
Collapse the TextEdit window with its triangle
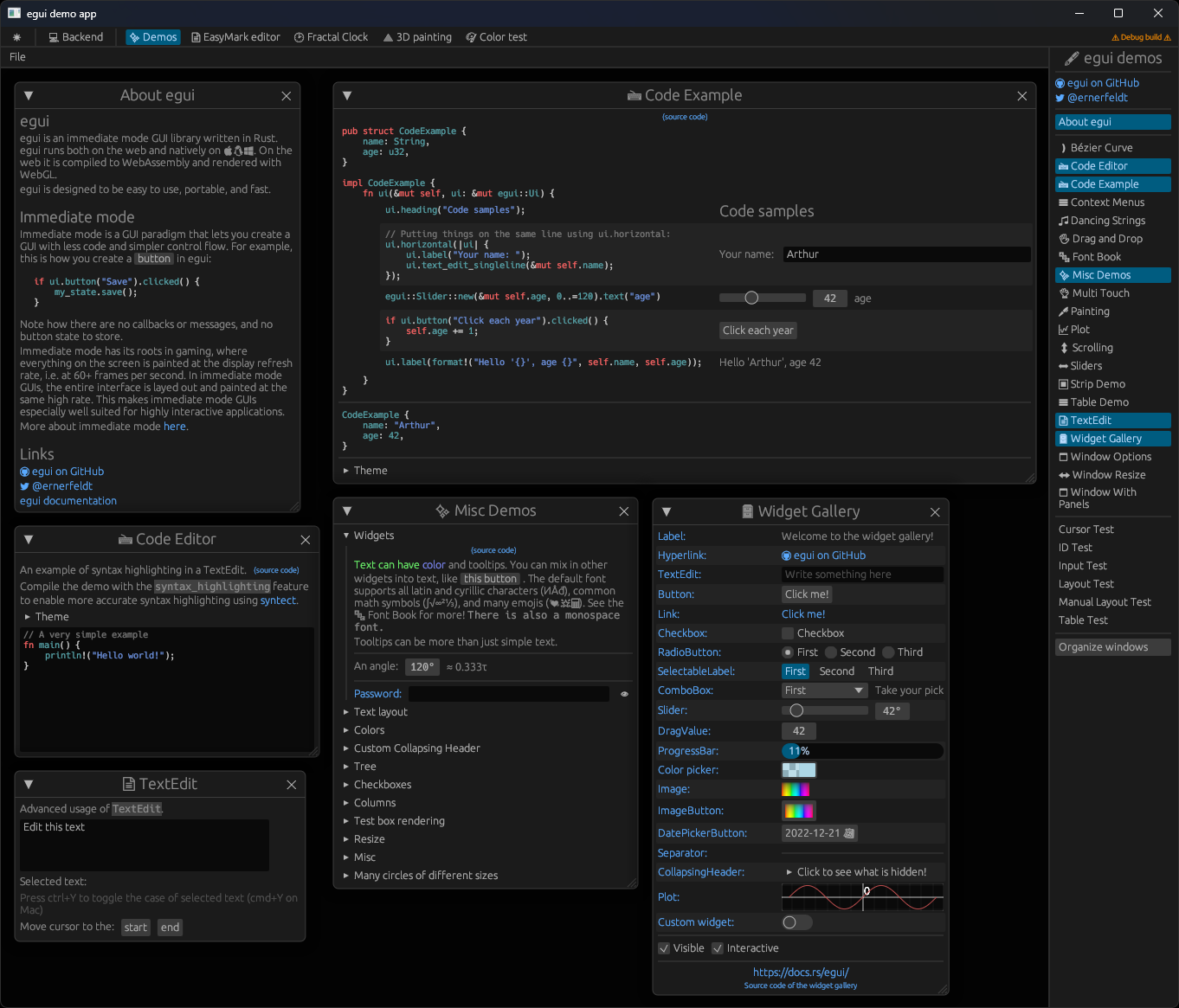coord(29,785)
